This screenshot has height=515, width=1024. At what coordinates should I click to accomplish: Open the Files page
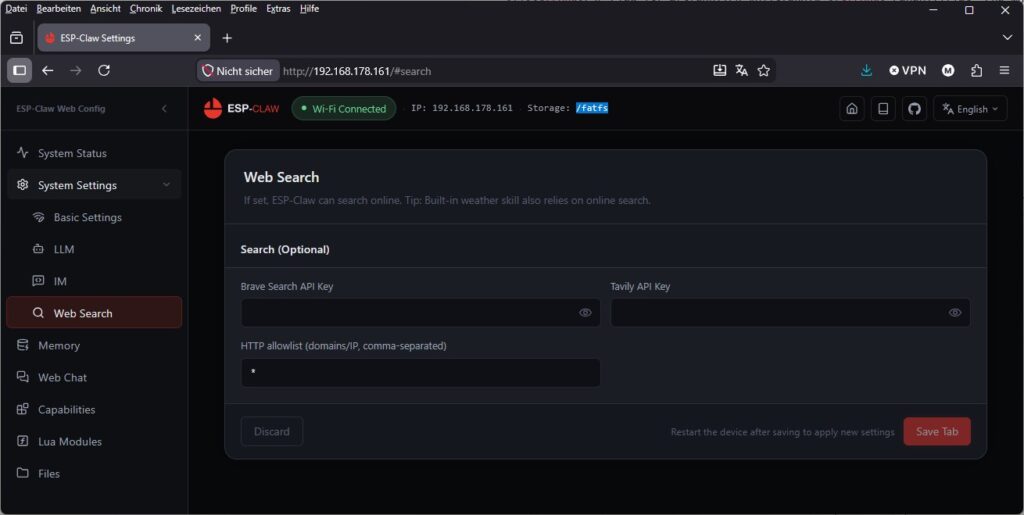94,473
